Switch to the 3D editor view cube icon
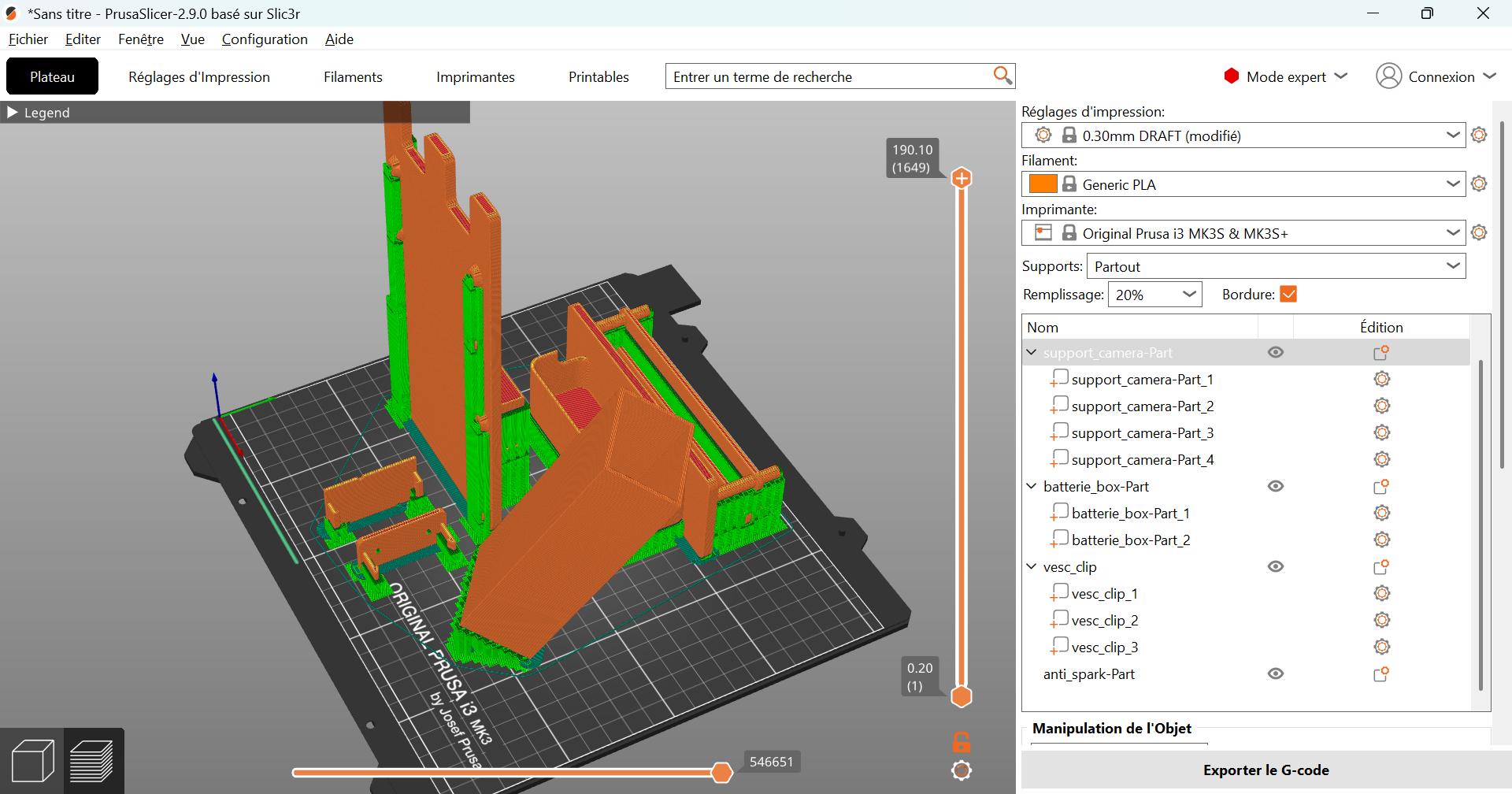 click(32, 761)
